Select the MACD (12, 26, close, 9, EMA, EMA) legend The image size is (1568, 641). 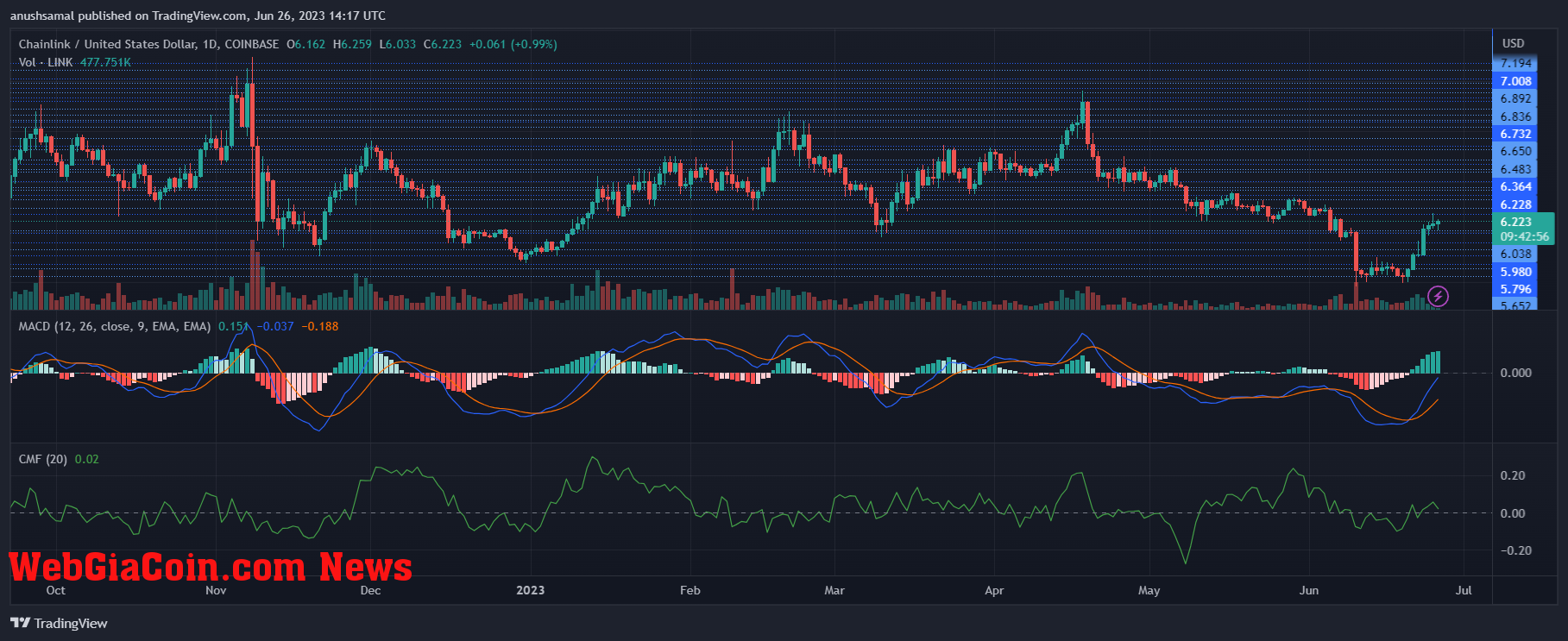[x=115, y=326]
